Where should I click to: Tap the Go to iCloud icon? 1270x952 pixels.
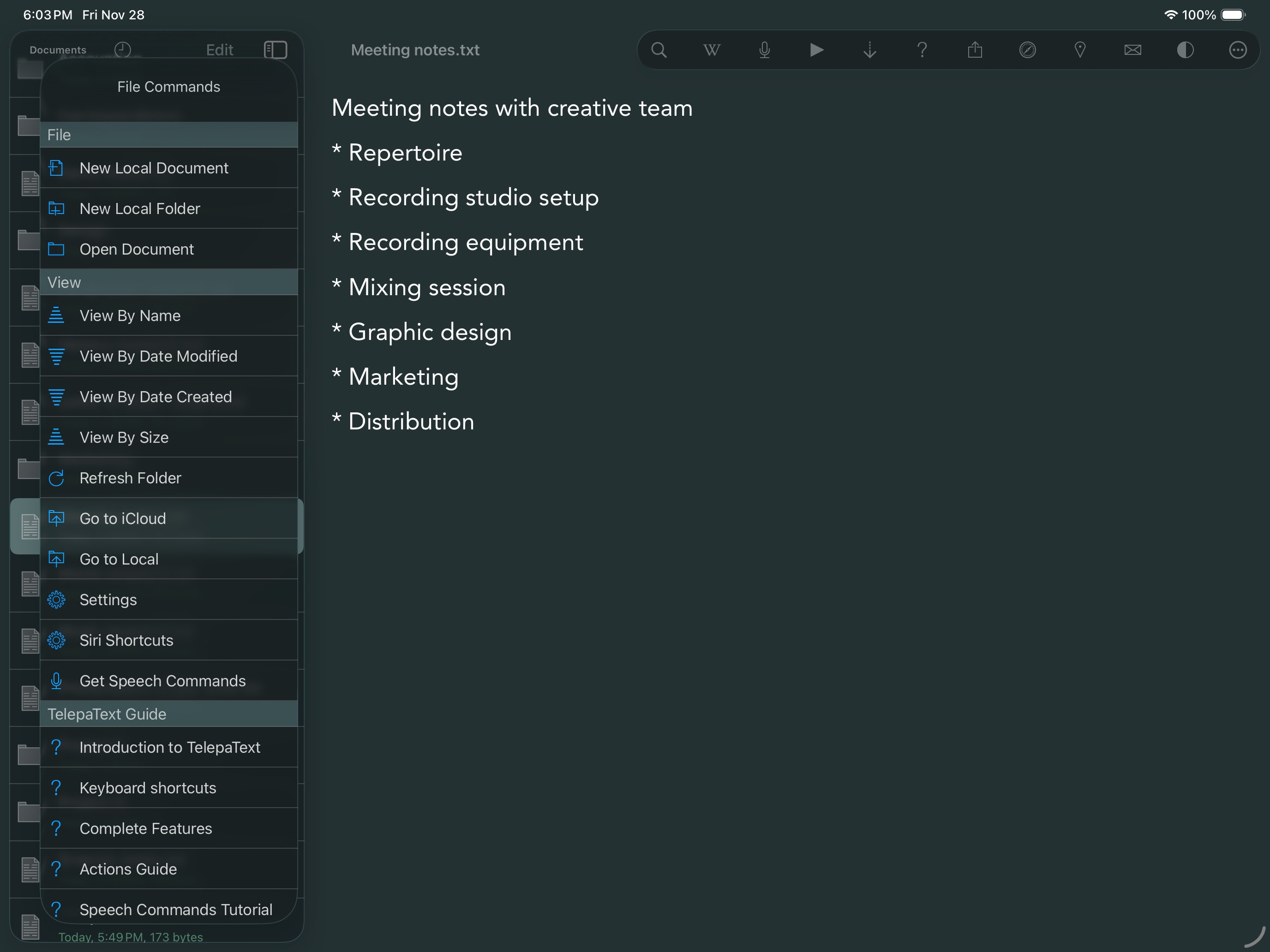click(x=56, y=518)
